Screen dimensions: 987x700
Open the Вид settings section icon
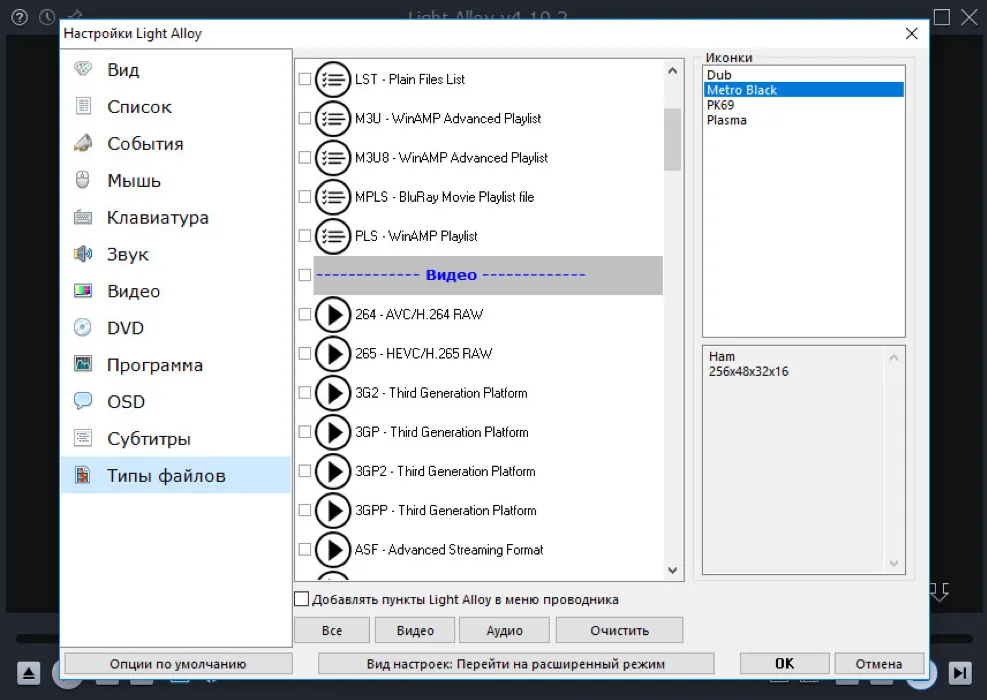[x=82, y=69]
